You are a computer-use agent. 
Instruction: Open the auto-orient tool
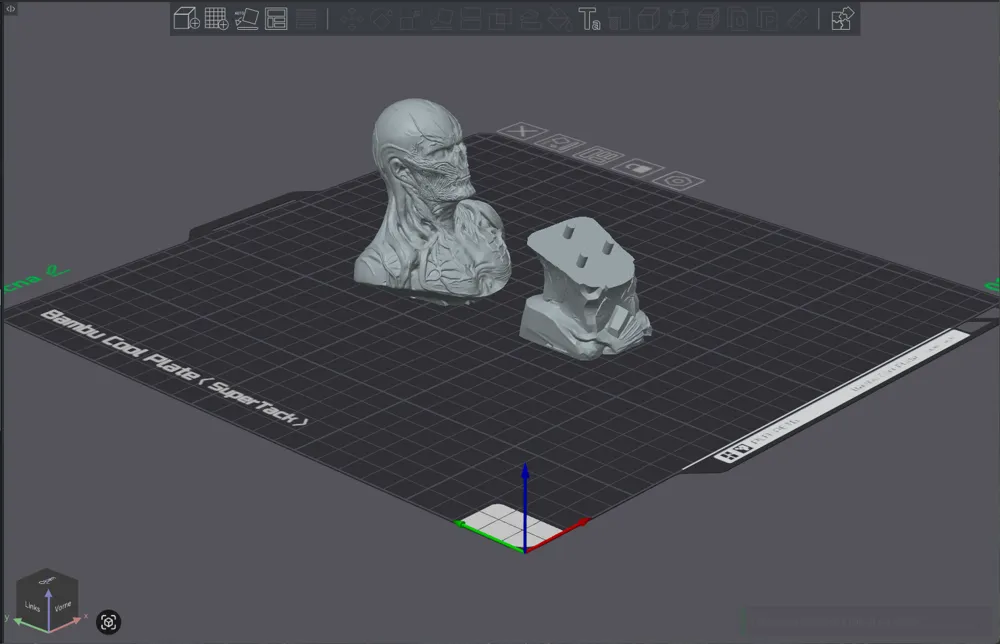[246, 17]
